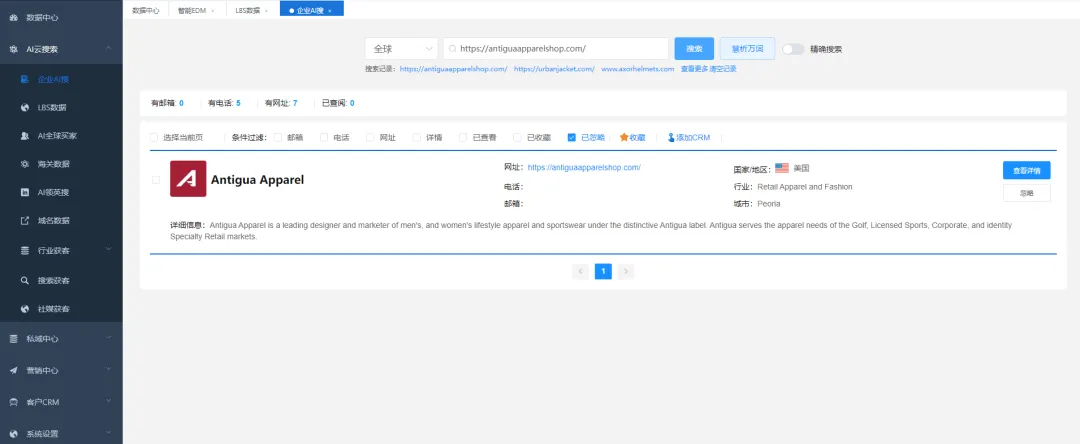
Task: Collapse the AI云搜索 menu chevron
Action: click(x=109, y=48)
